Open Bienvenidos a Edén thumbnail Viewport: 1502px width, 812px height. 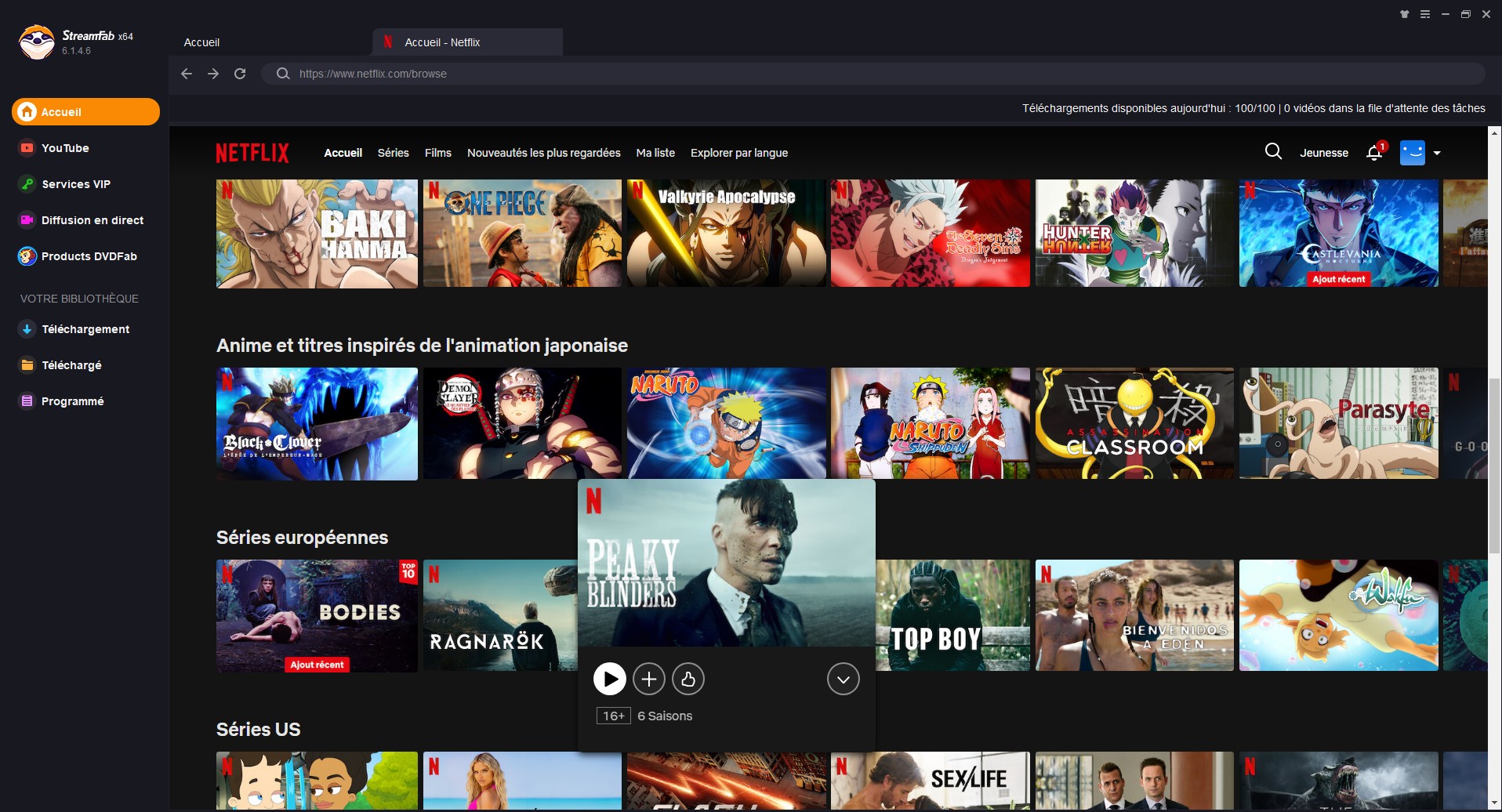coord(1134,615)
